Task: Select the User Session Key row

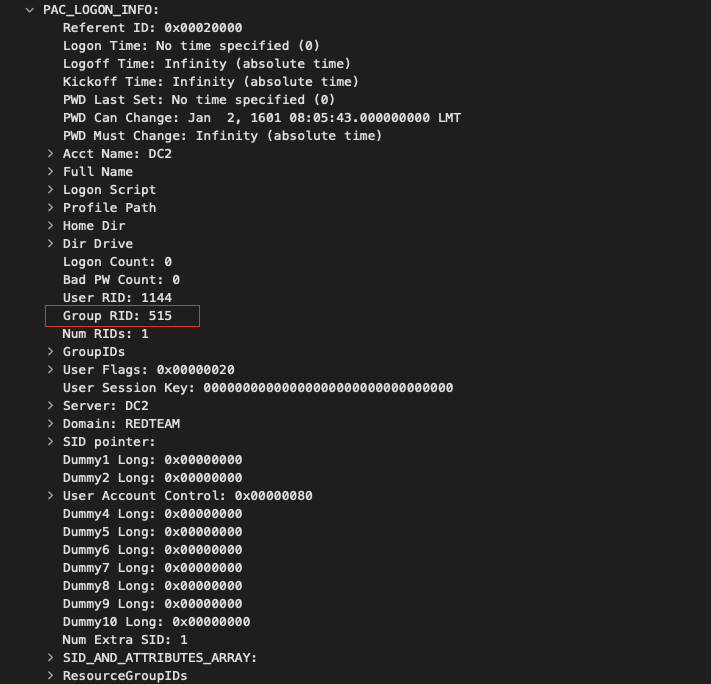Action: tap(257, 388)
